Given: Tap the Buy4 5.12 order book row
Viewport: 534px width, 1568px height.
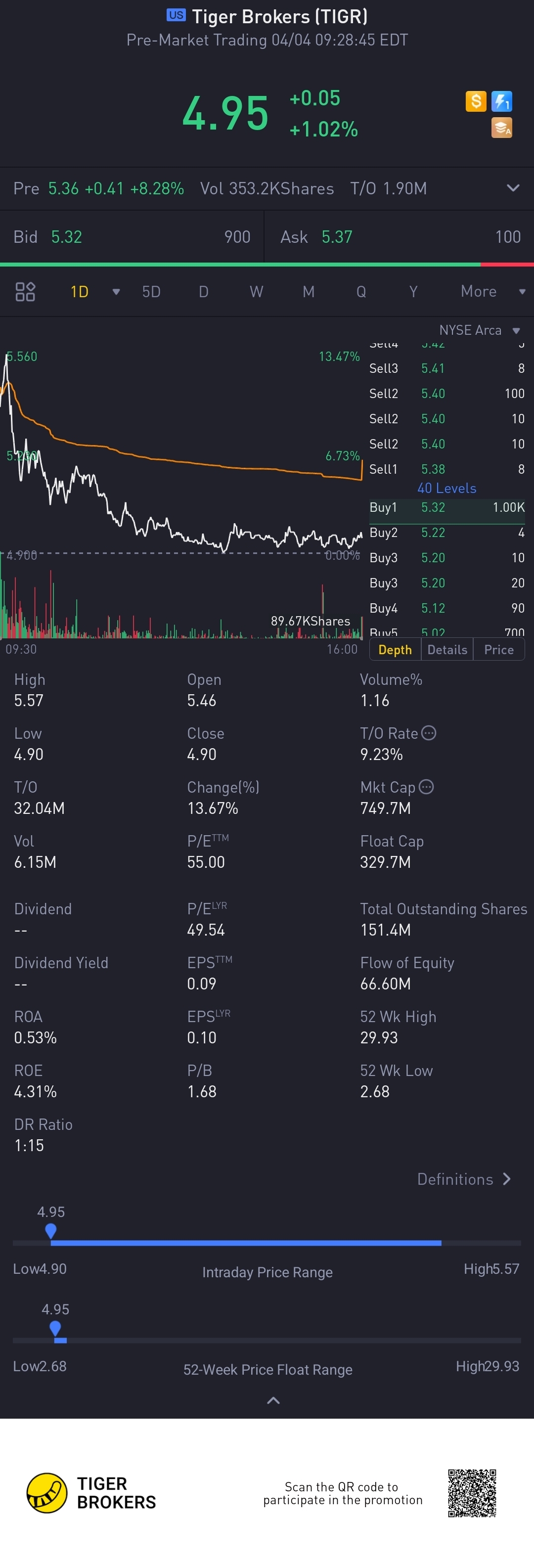Looking at the screenshot, I should pyautogui.click(x=447, y=608).
